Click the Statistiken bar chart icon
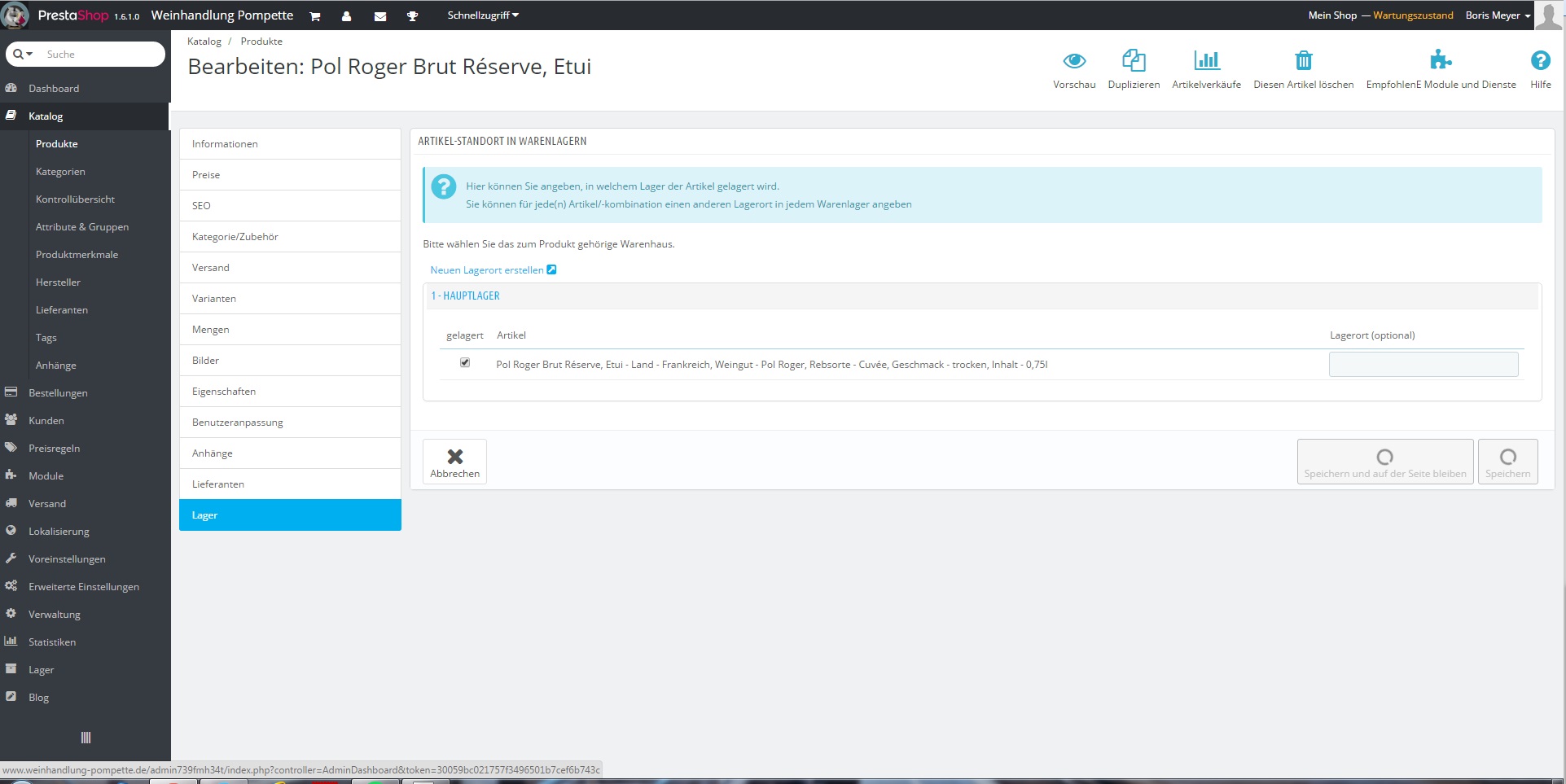Image resolution: width=1566 pixels, height=784 pixels. point(11,642)
